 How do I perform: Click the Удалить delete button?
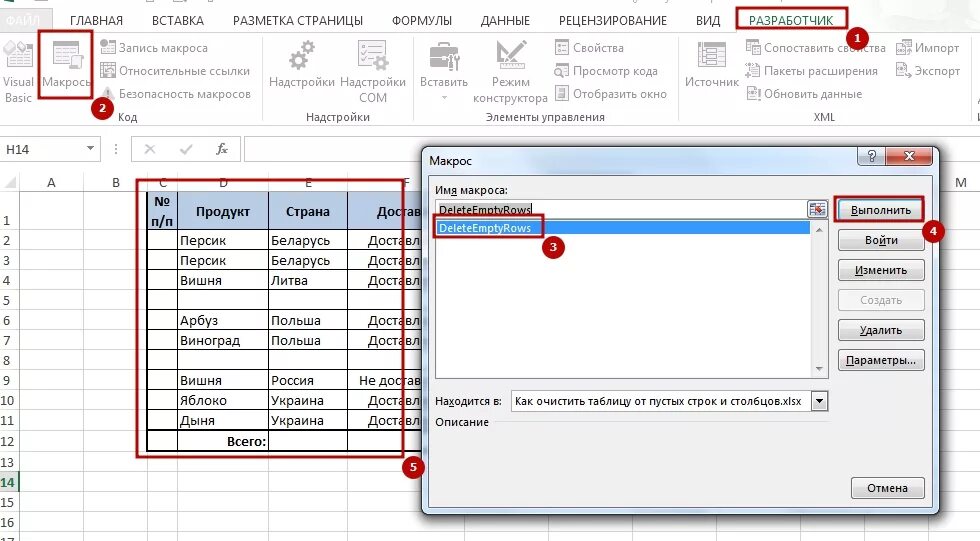tap(881, 330)
